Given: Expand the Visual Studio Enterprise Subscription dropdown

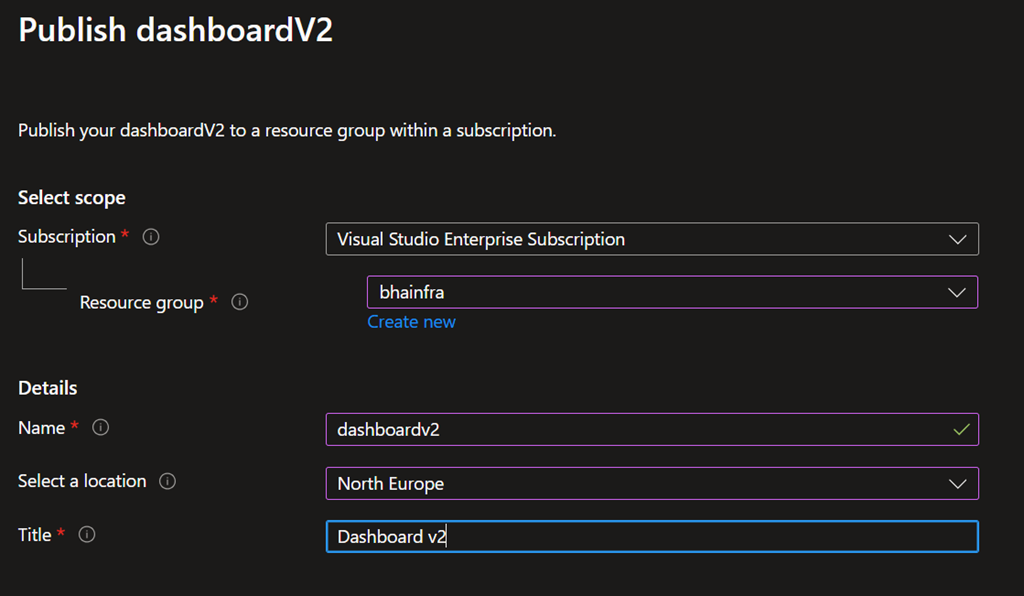Looking at the screenshot, I should coord(957,239).
